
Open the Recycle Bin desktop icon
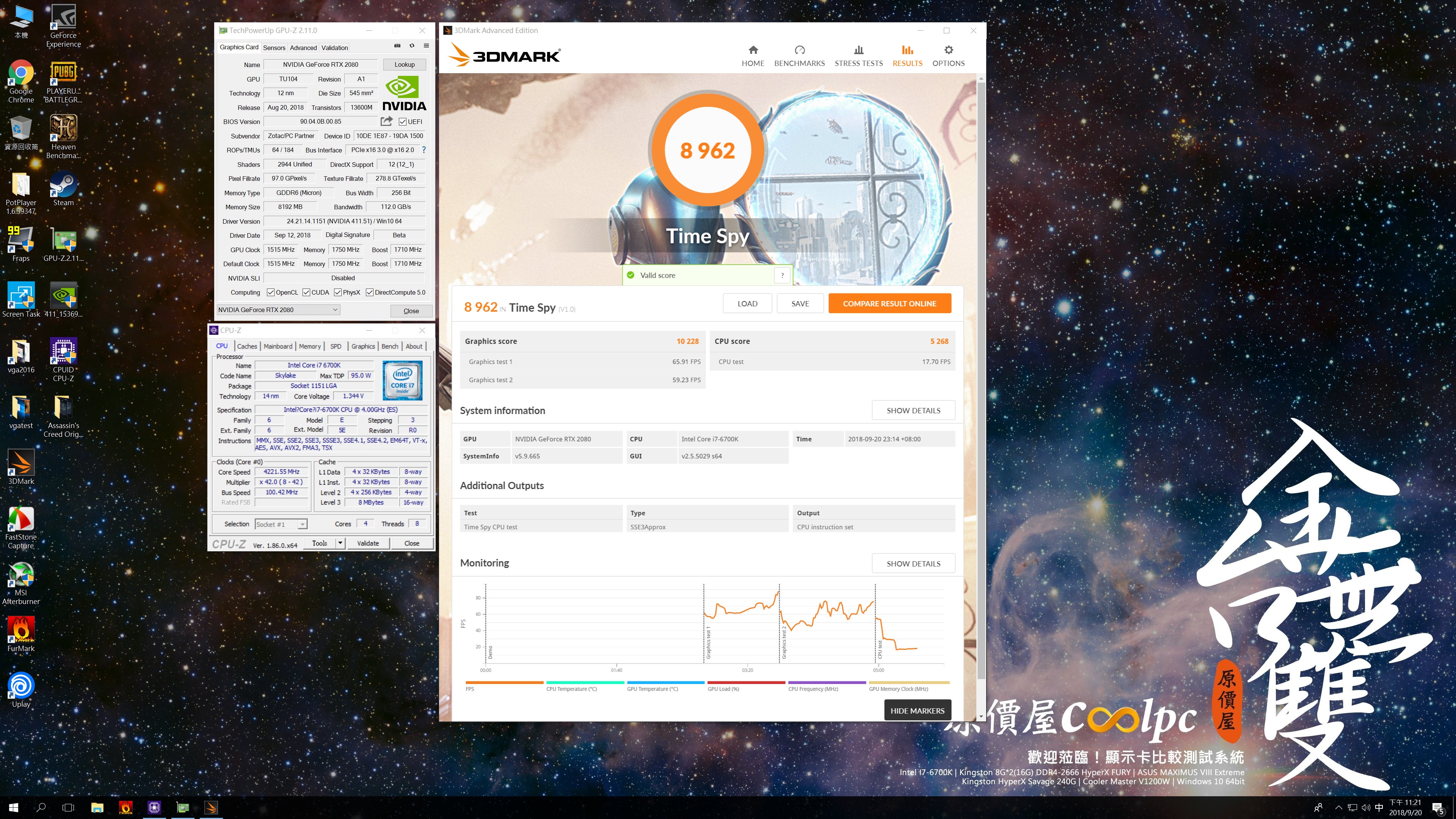click(21, 133)
